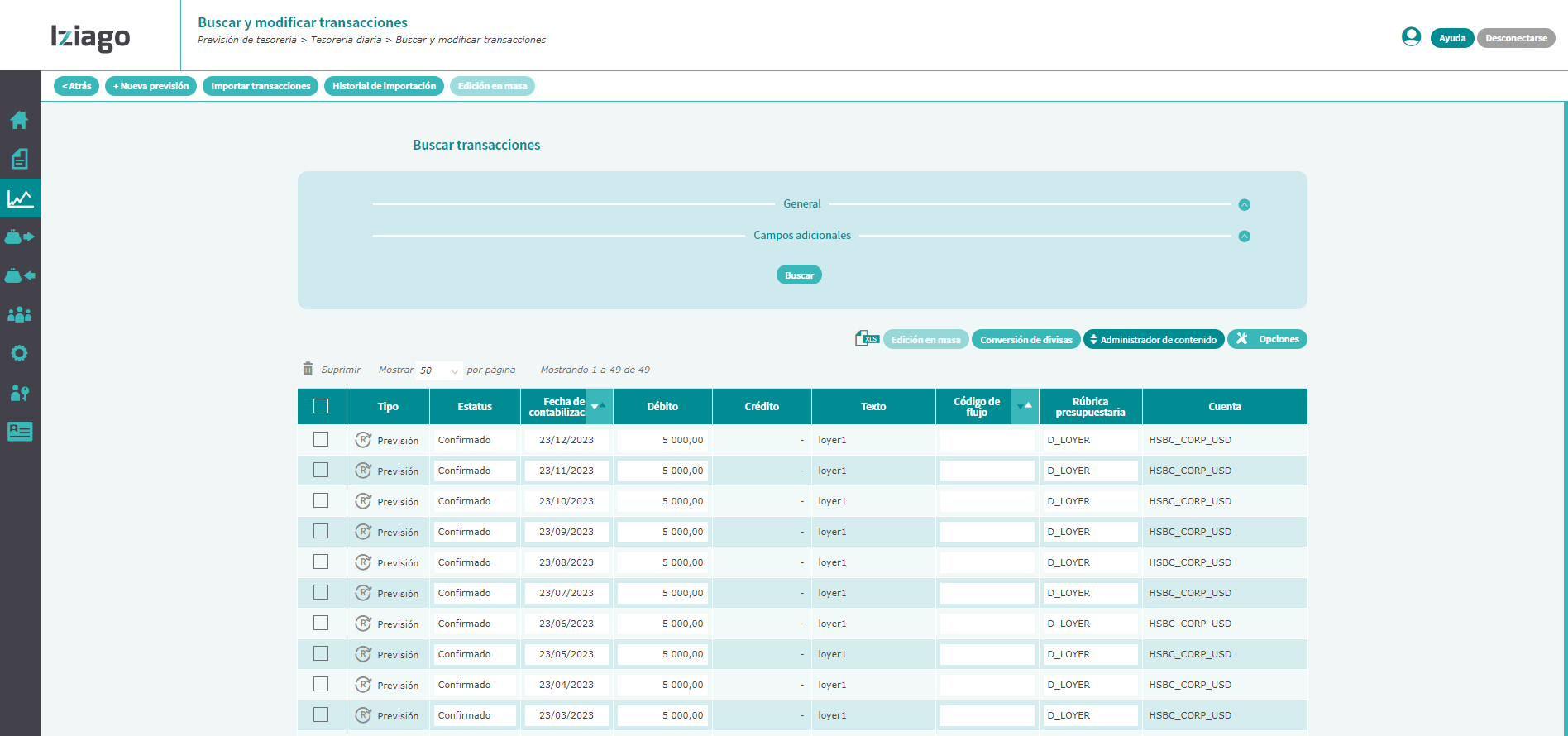Click recurrence icon on 23/07/2023 row
Screen dimensions: 1568x736
click(x=363, y=593)
